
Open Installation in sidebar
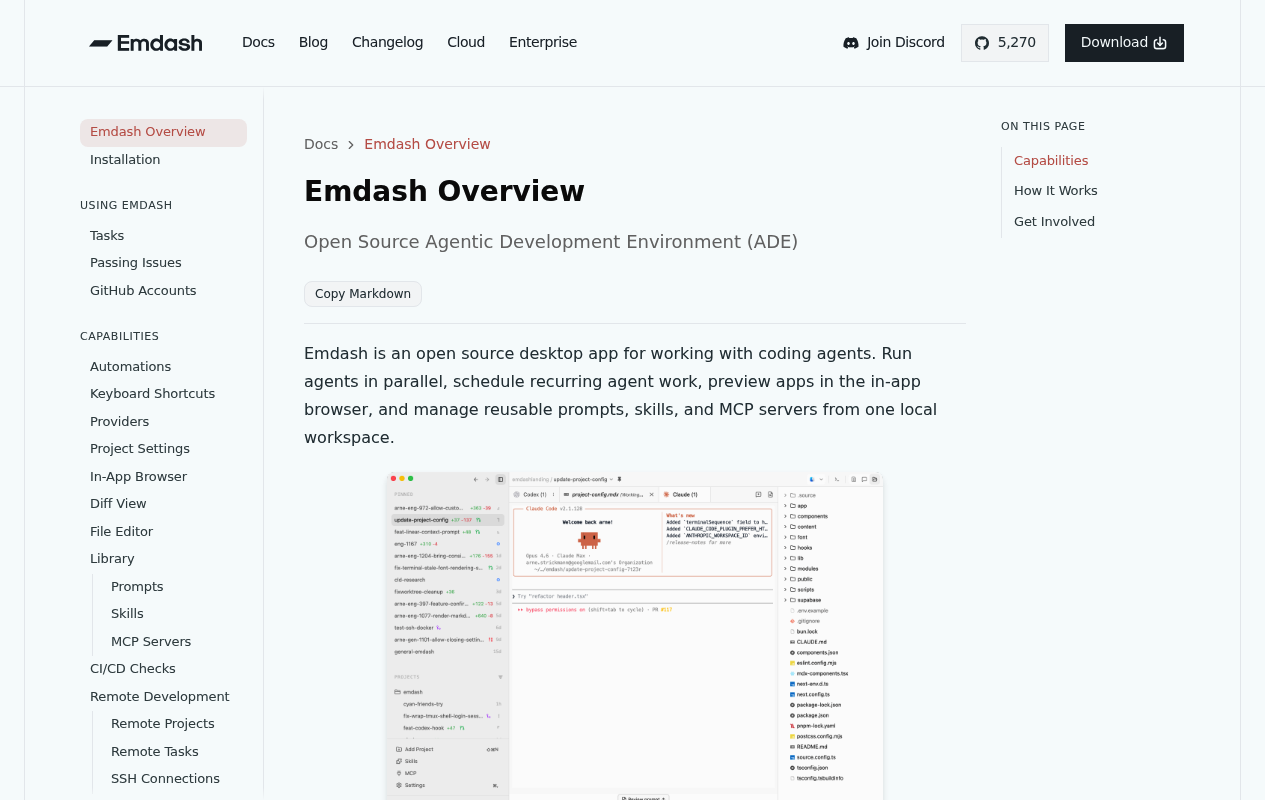pos(125,160)
